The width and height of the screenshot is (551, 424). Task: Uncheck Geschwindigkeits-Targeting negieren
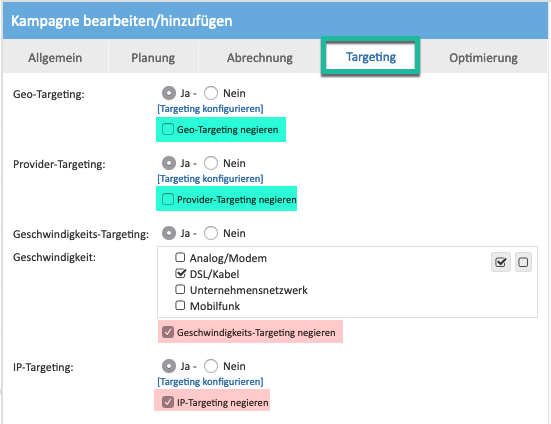[168, 332]
